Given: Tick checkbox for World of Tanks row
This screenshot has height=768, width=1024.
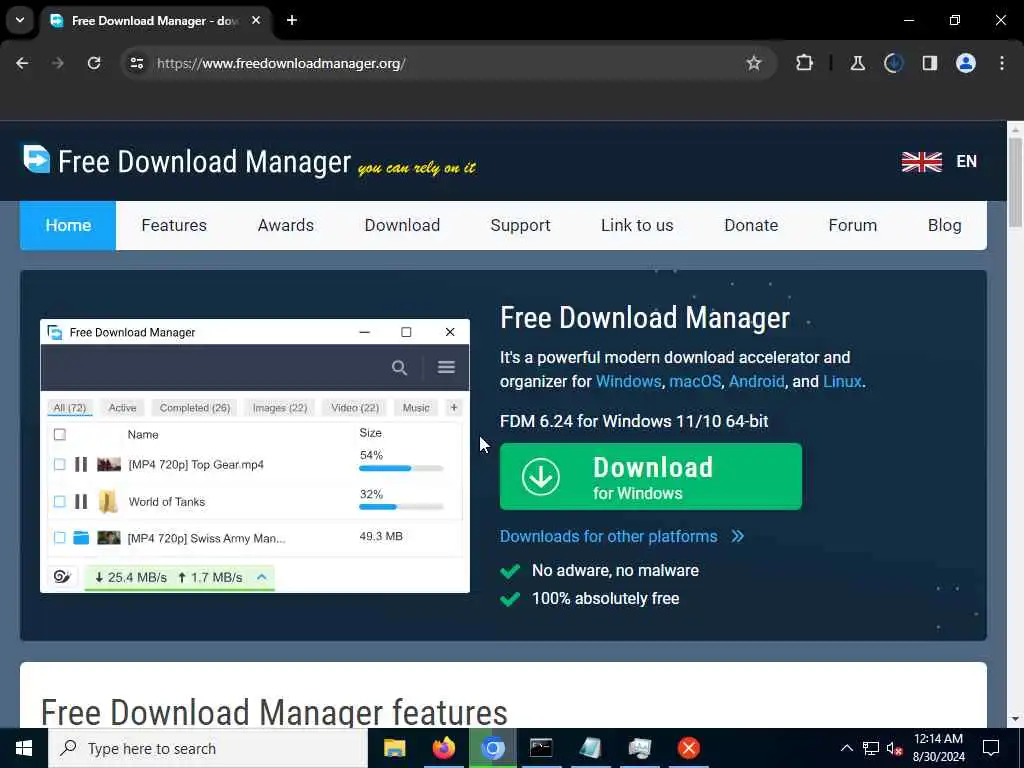Looking at the screenshot, I should pyautogui.click(x=59, y=502).
